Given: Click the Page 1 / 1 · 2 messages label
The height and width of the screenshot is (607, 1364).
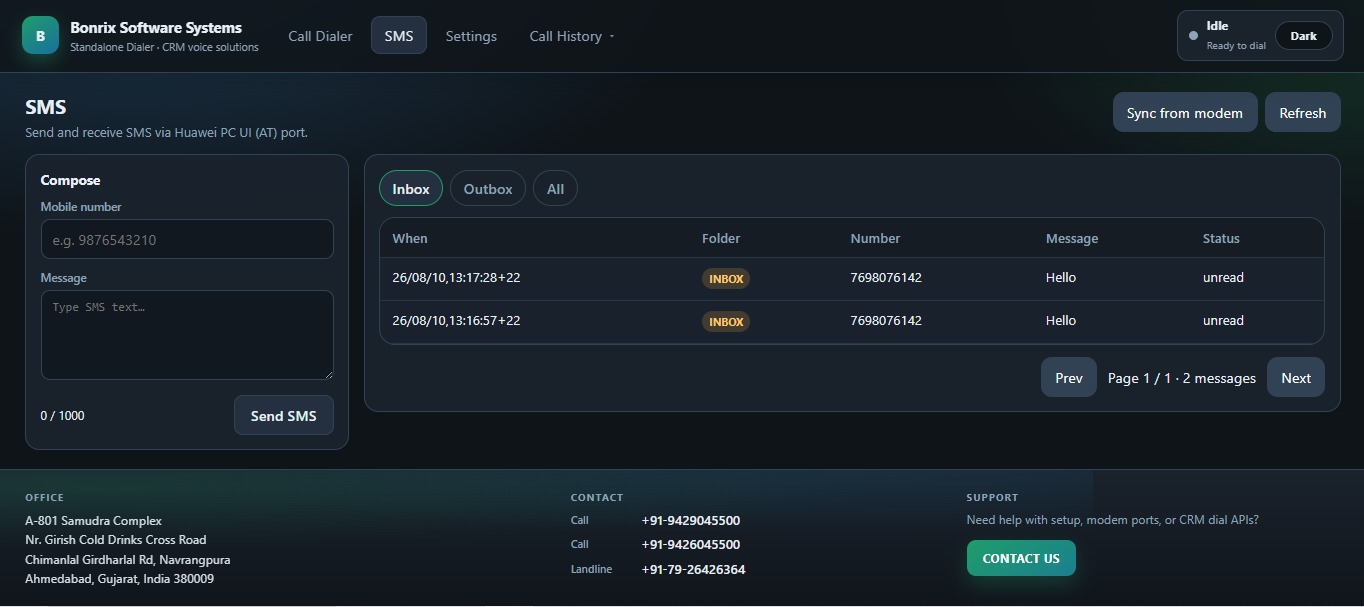Looking at the screenshot, I should pos(1182,378).
